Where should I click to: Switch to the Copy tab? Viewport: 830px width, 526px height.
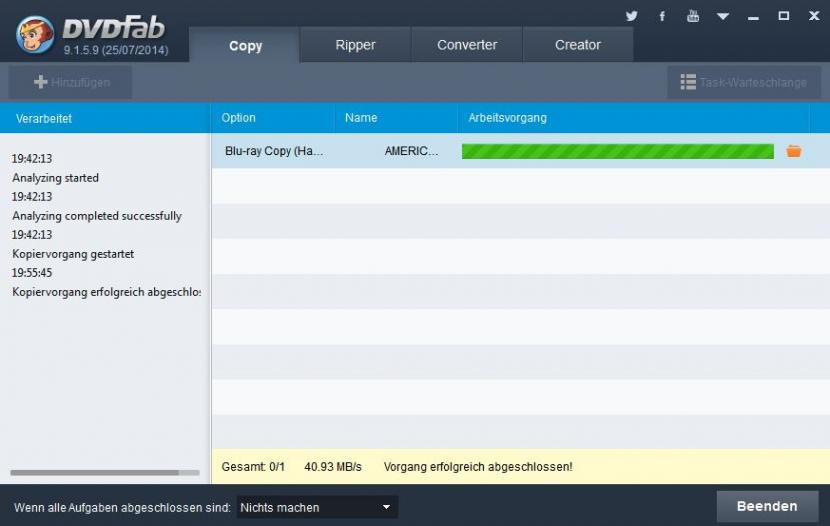(245, 46)
